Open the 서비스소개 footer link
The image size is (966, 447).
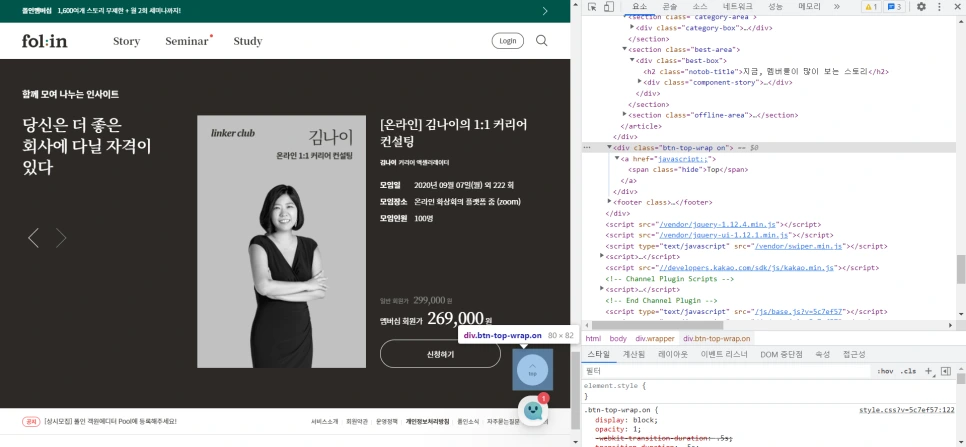(x=325, y=422)
